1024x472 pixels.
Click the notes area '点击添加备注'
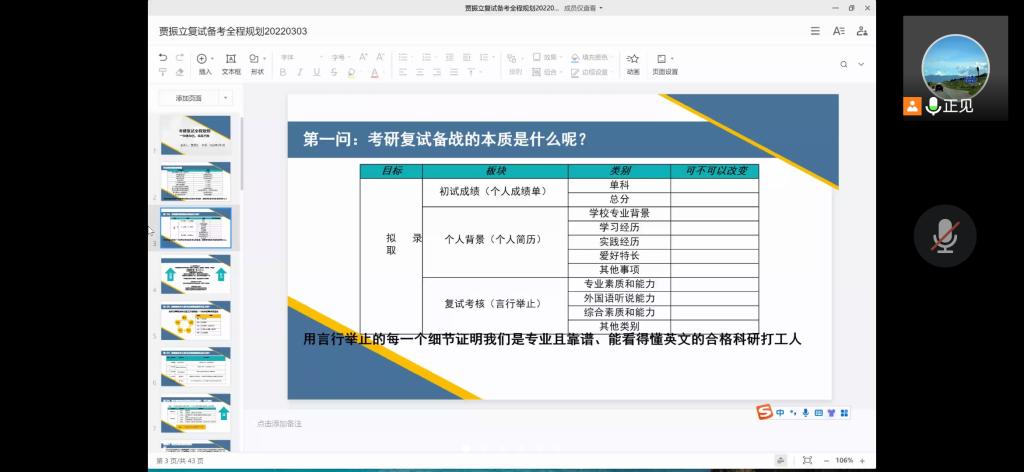tap(279, 424)
